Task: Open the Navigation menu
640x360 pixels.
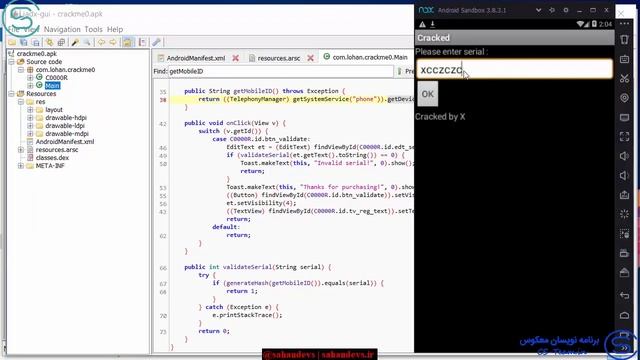Action: [x=62, y=29]
